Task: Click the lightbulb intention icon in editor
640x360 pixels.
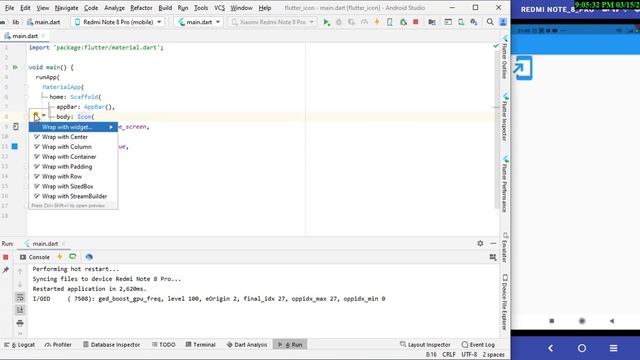Action: point(36,116)
